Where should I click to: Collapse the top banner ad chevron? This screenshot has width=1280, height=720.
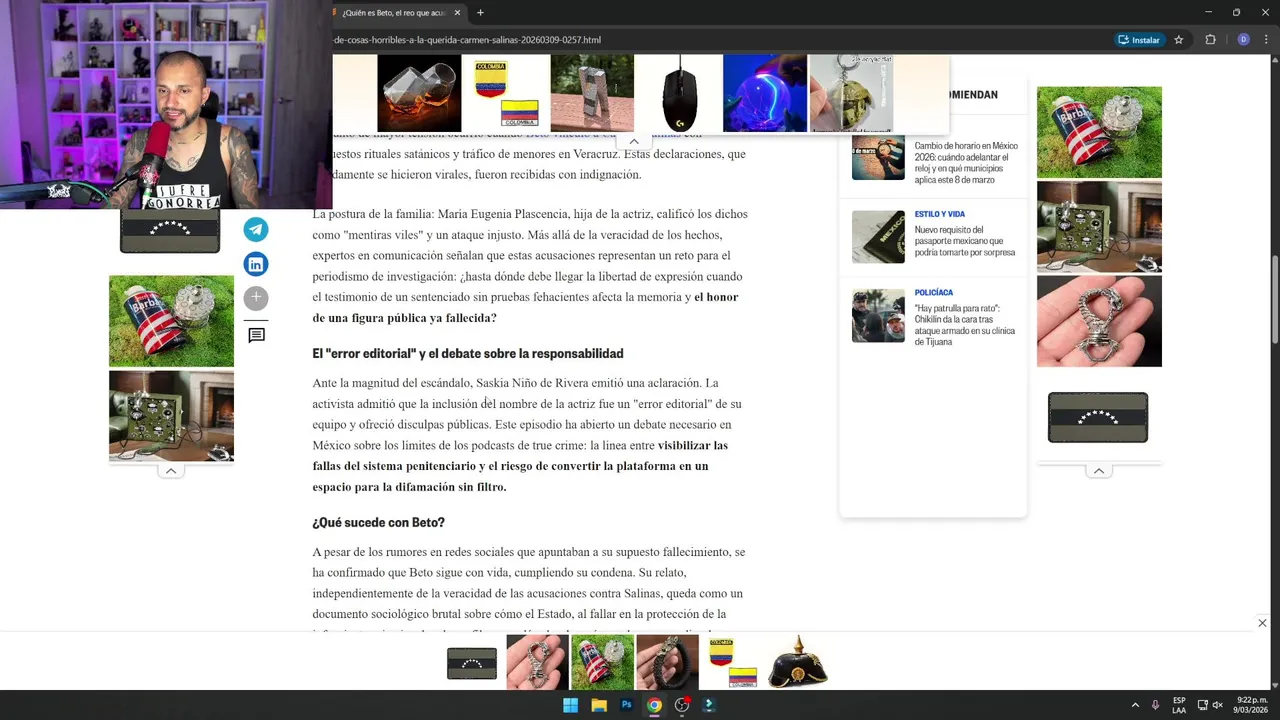[x=634, y=141]
